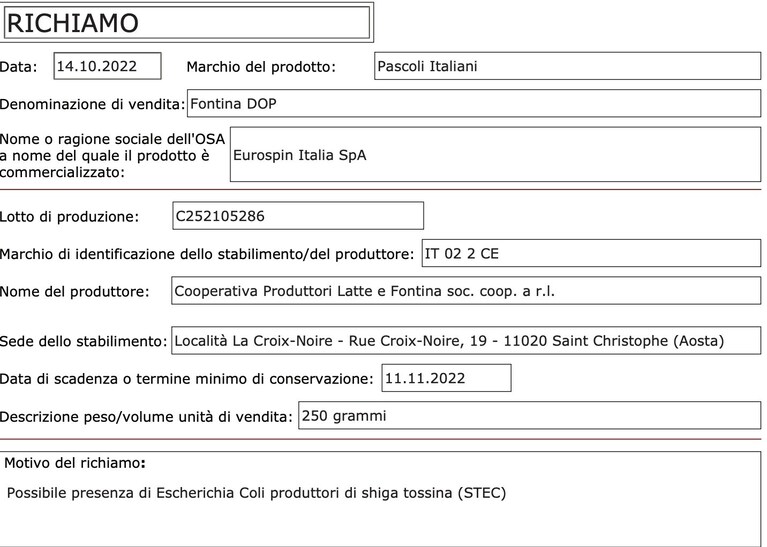Screen dimensions: 767x547
Task: Click the Denominazione di vendita field Fontina DOP
Action: (x=474, y=103)
